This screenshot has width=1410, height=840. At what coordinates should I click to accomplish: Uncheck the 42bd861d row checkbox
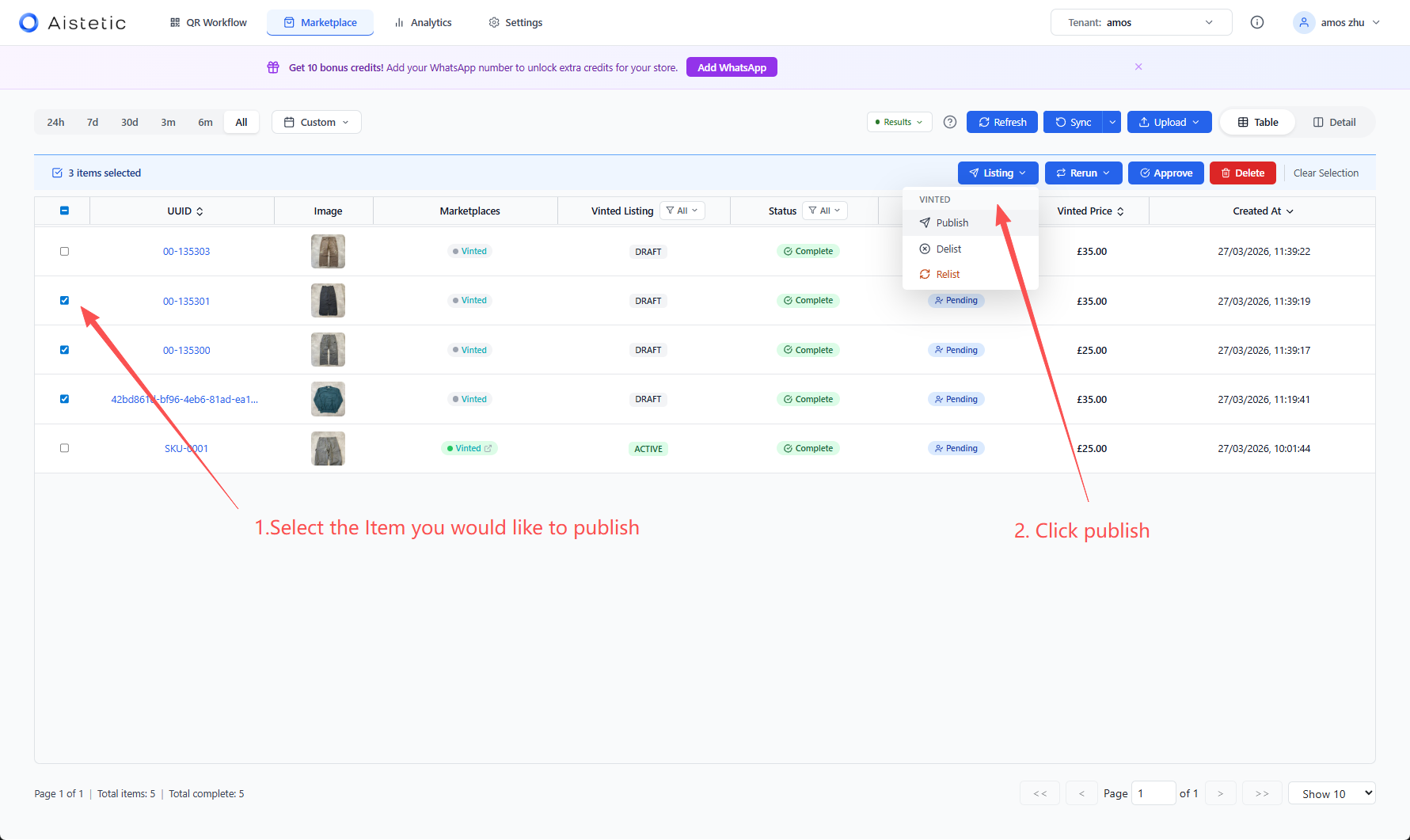(64, 399)
